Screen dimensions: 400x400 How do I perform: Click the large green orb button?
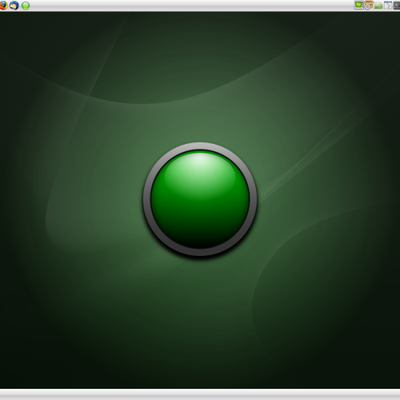coord(200,199)
